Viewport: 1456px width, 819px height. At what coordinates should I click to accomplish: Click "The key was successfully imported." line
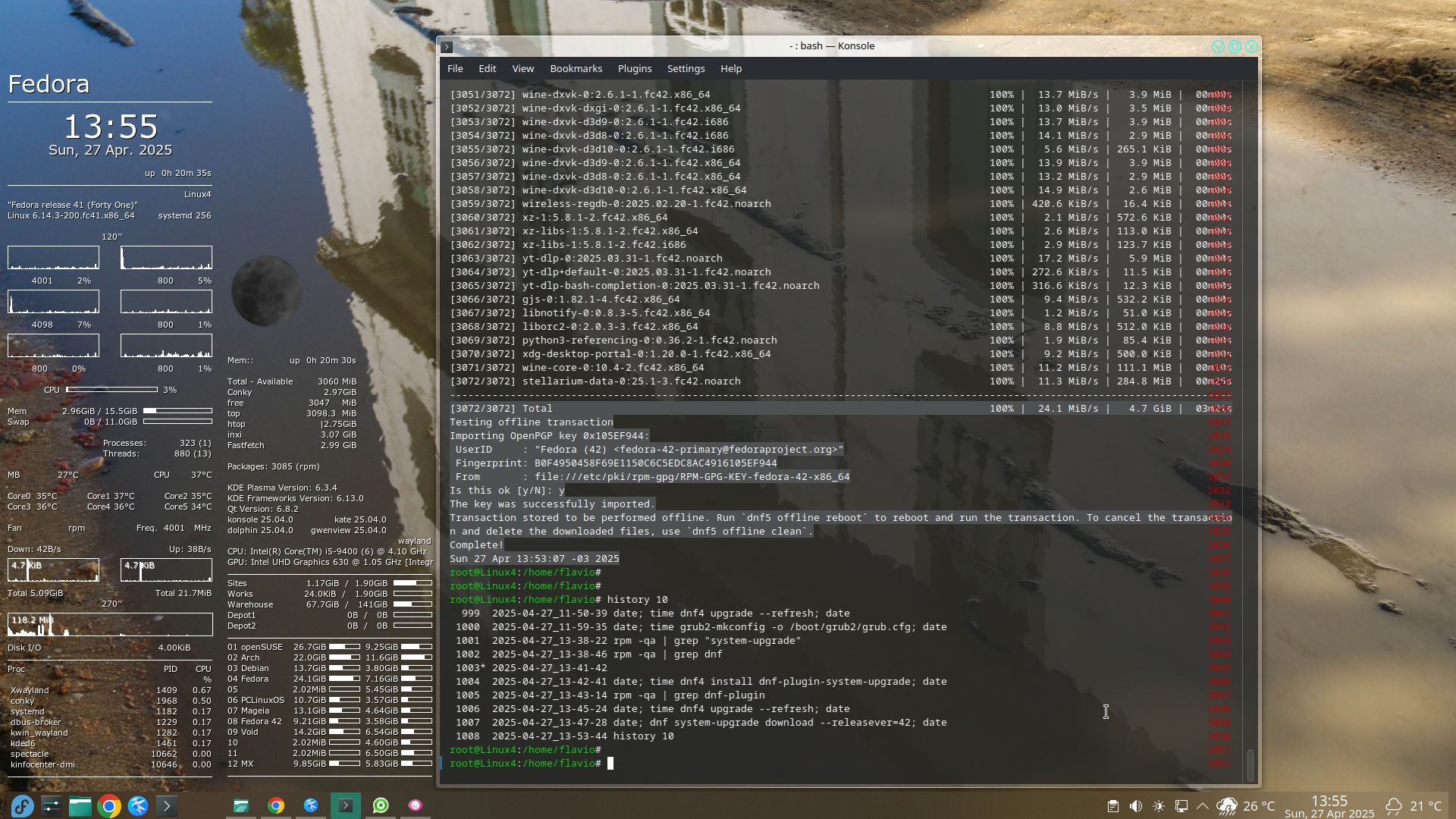553,504
